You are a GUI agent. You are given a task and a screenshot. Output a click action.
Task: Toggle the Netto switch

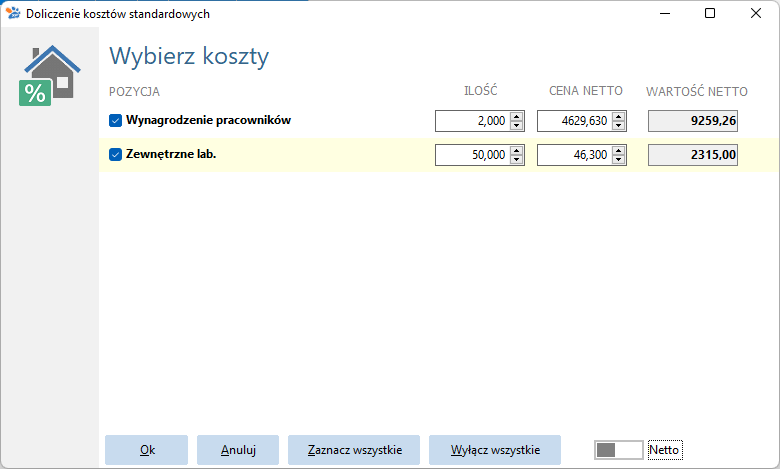click(618, 450)
